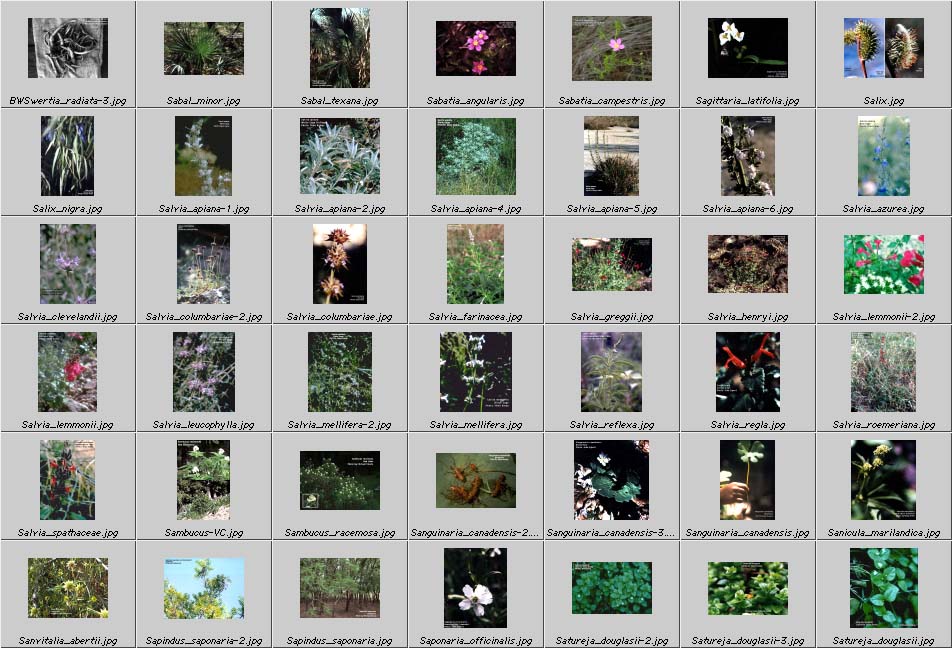Screen dimensions: 952x648
Task: Select the Sabatia_angularis.jpg pink flower image
Action: (x=475, y=48)
